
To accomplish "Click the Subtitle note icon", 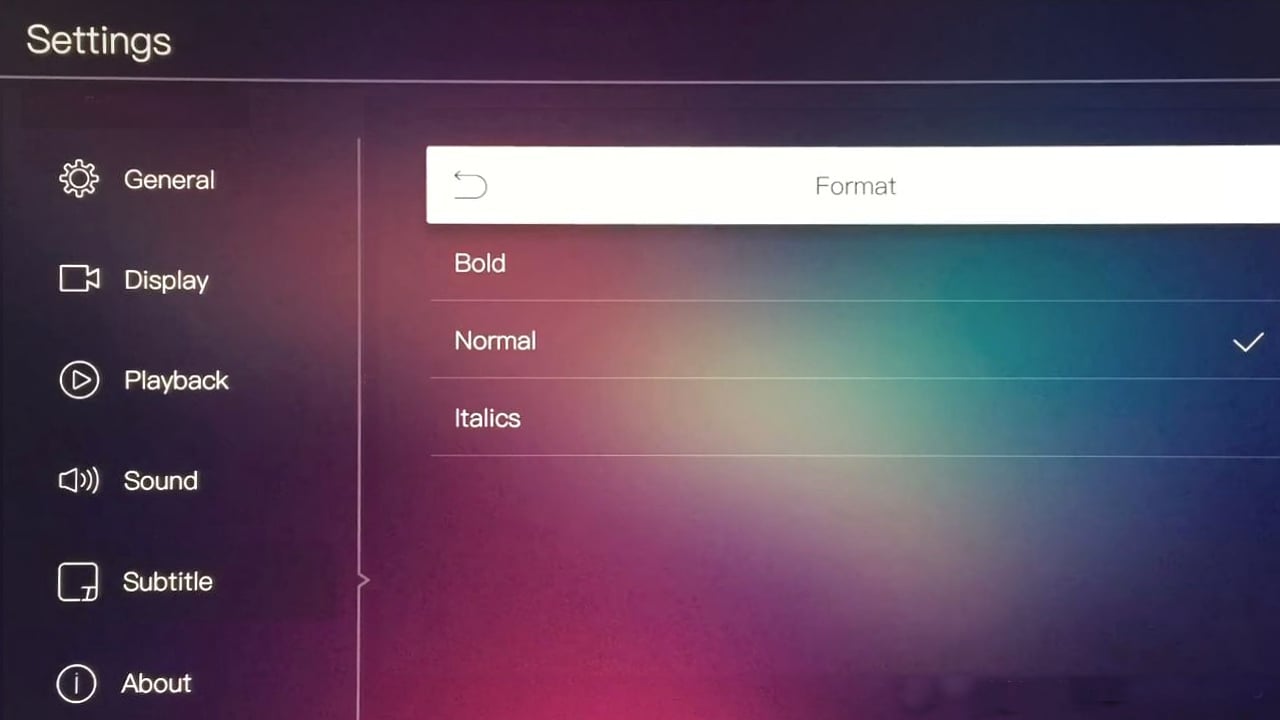I will coord(78,582).
